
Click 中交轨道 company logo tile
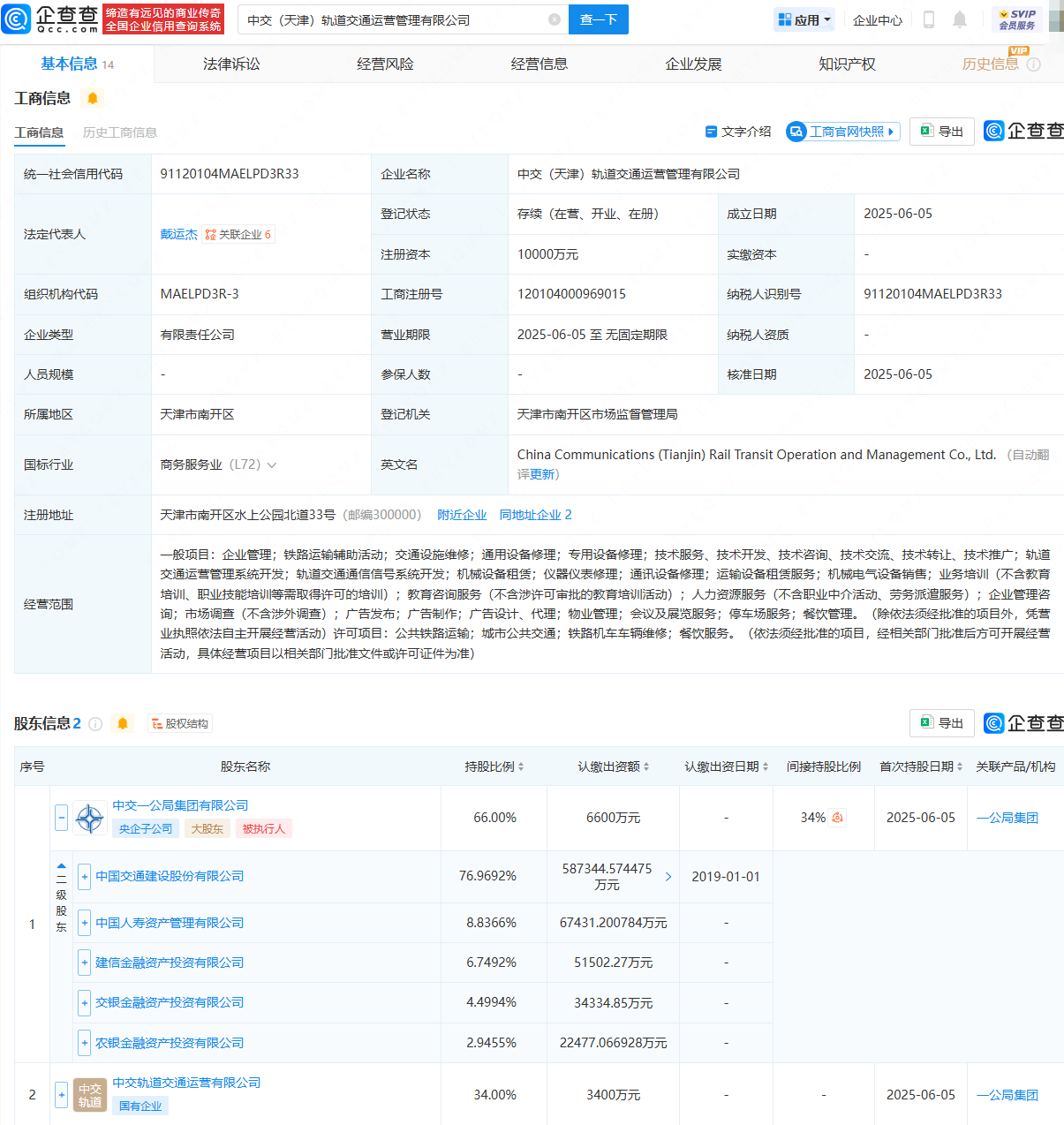90,1095
